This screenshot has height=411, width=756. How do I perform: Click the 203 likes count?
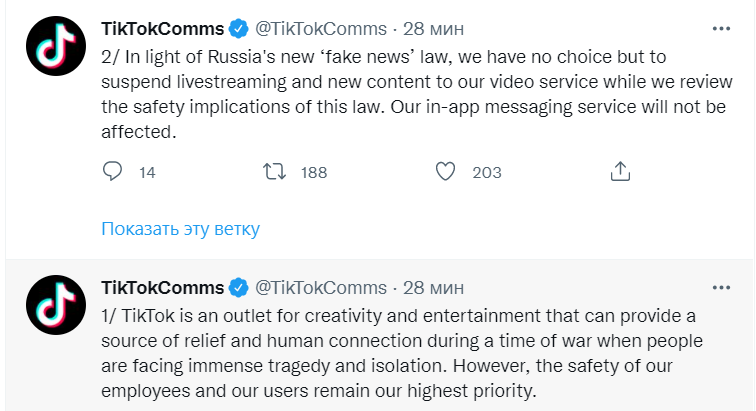tap(487, 173)
